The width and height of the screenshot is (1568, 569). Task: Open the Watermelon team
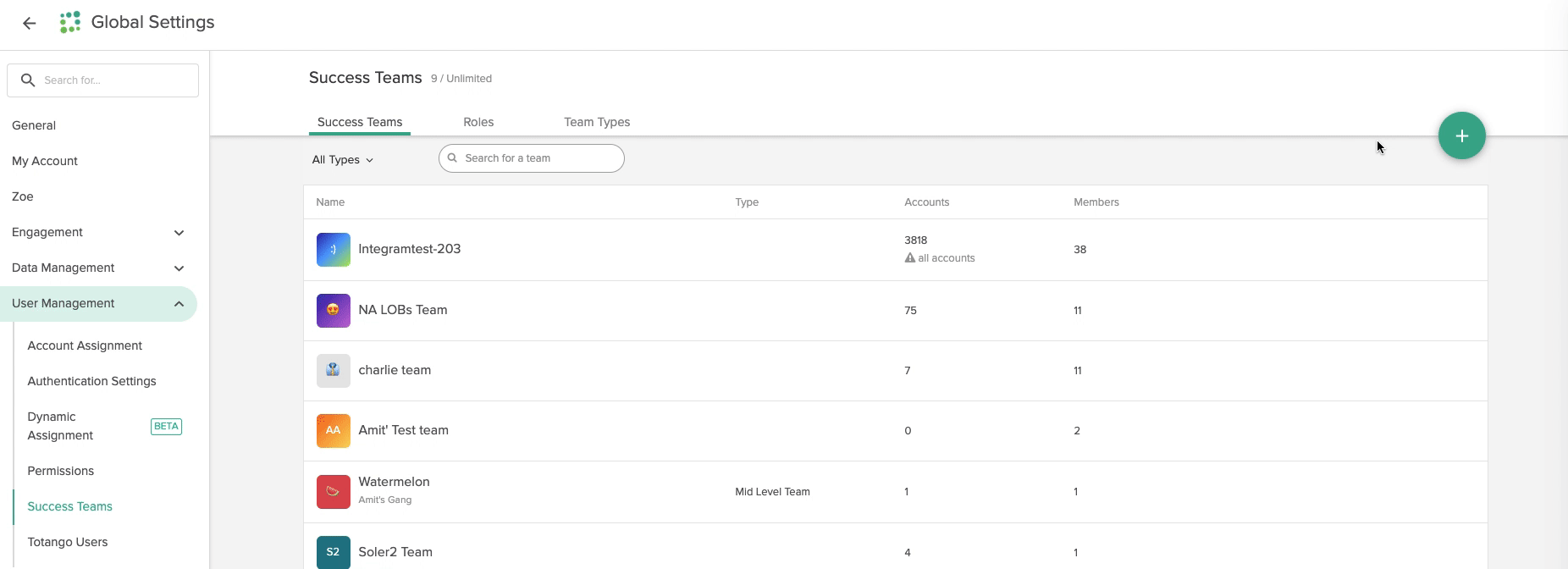394,482
